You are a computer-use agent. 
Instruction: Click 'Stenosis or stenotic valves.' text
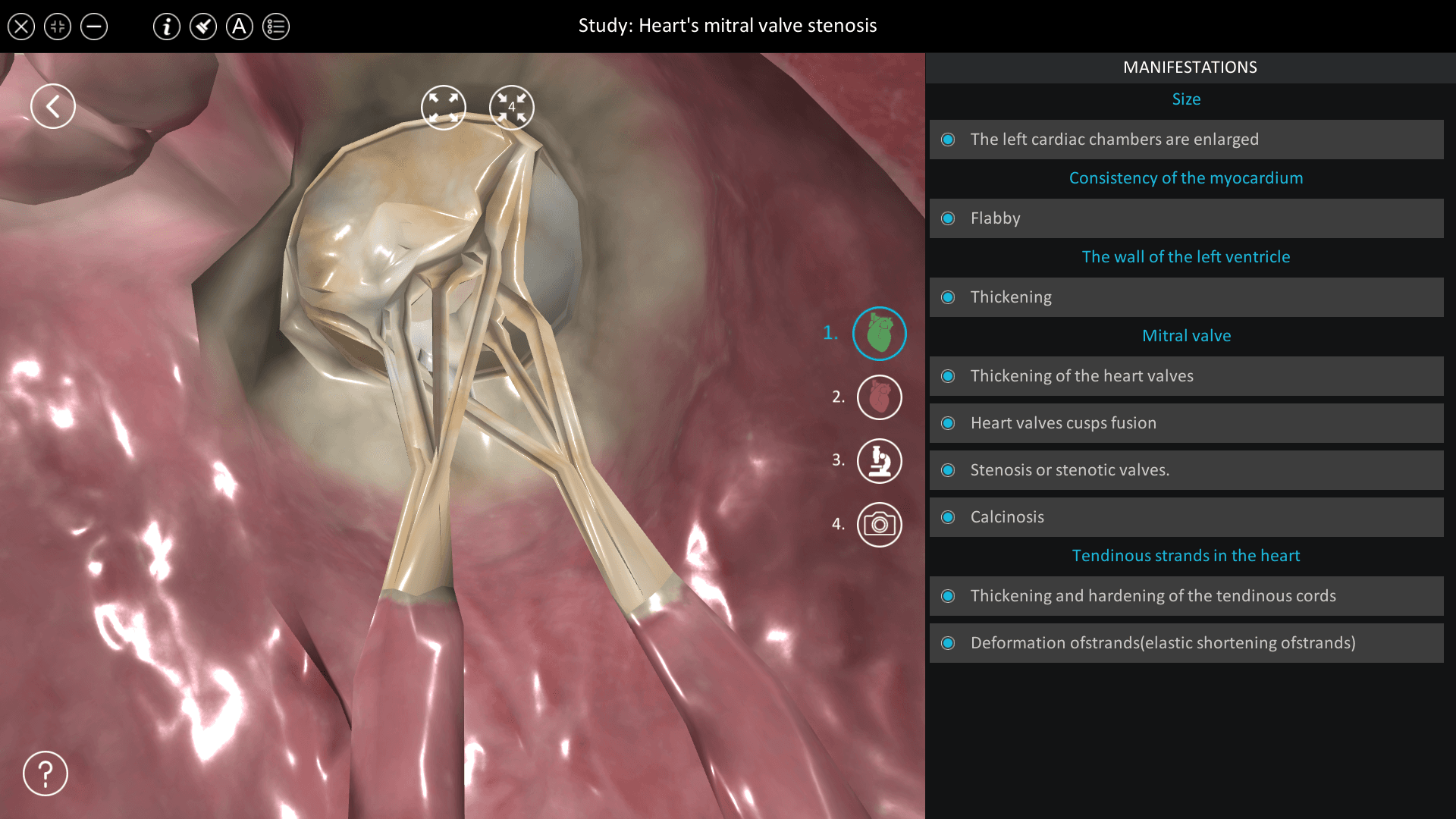(x=1070, y=470)
